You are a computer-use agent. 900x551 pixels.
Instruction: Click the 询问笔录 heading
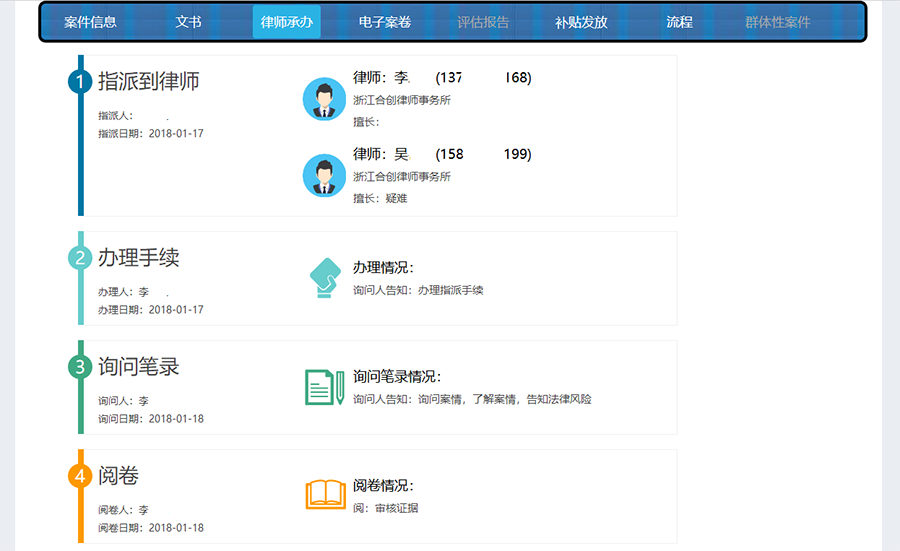click(x=138, y=366)
